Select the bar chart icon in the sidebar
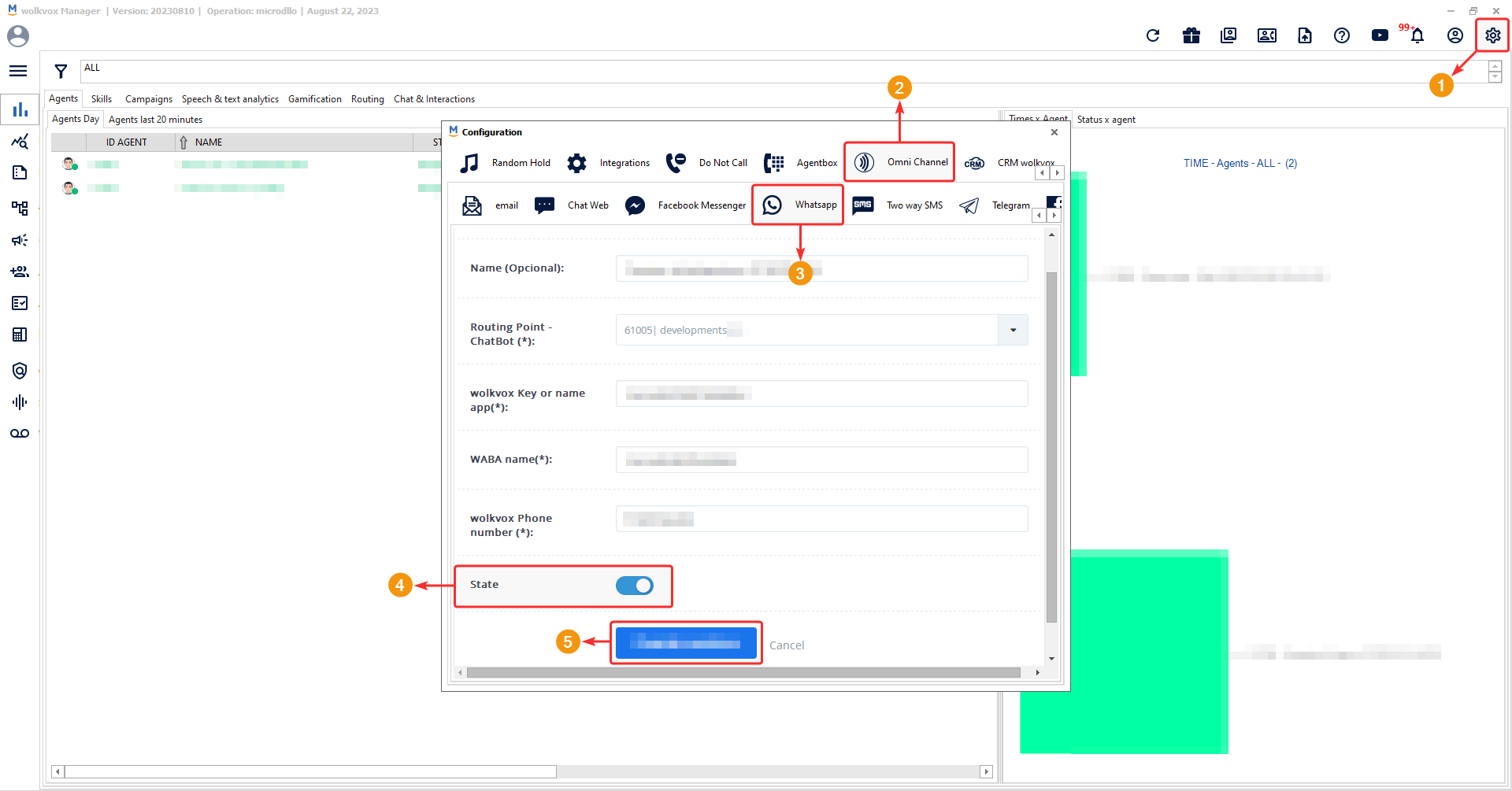This screenshot has width=1512, height=791. (x=20, y=109)
